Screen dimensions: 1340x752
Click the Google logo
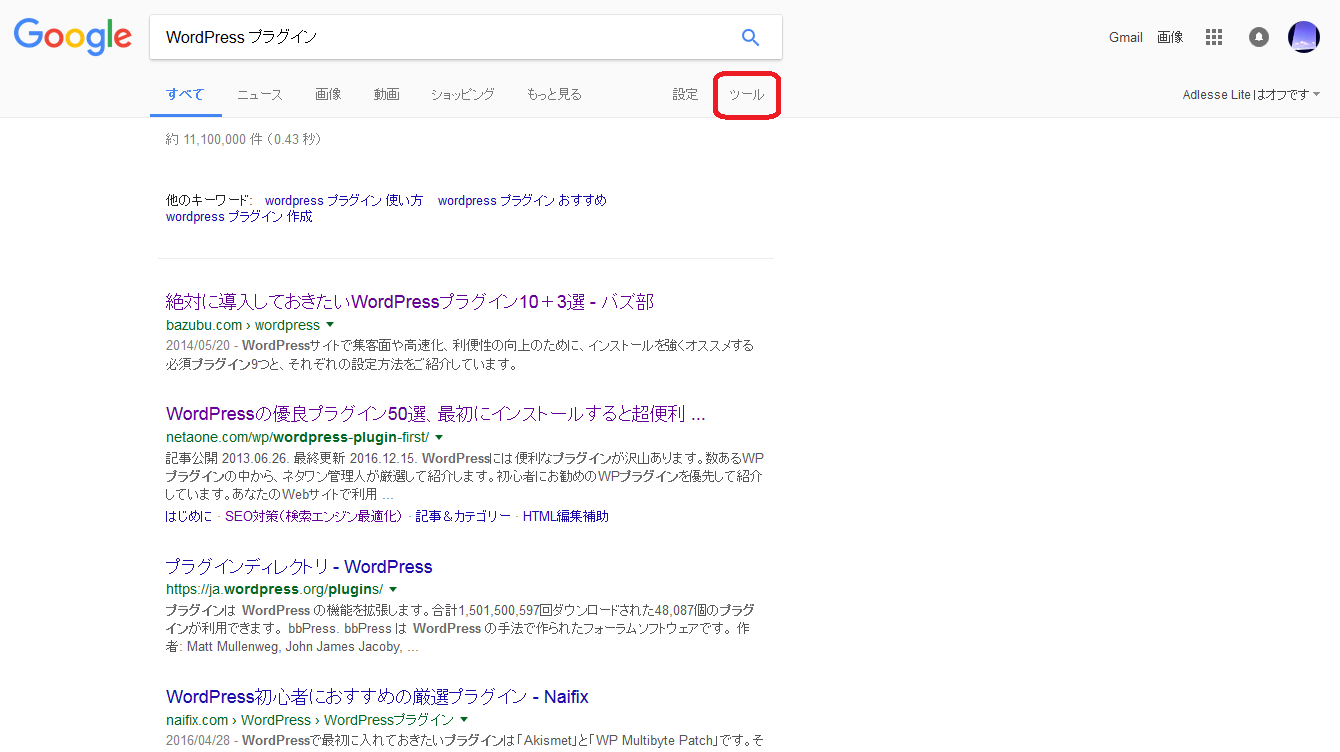73,37
